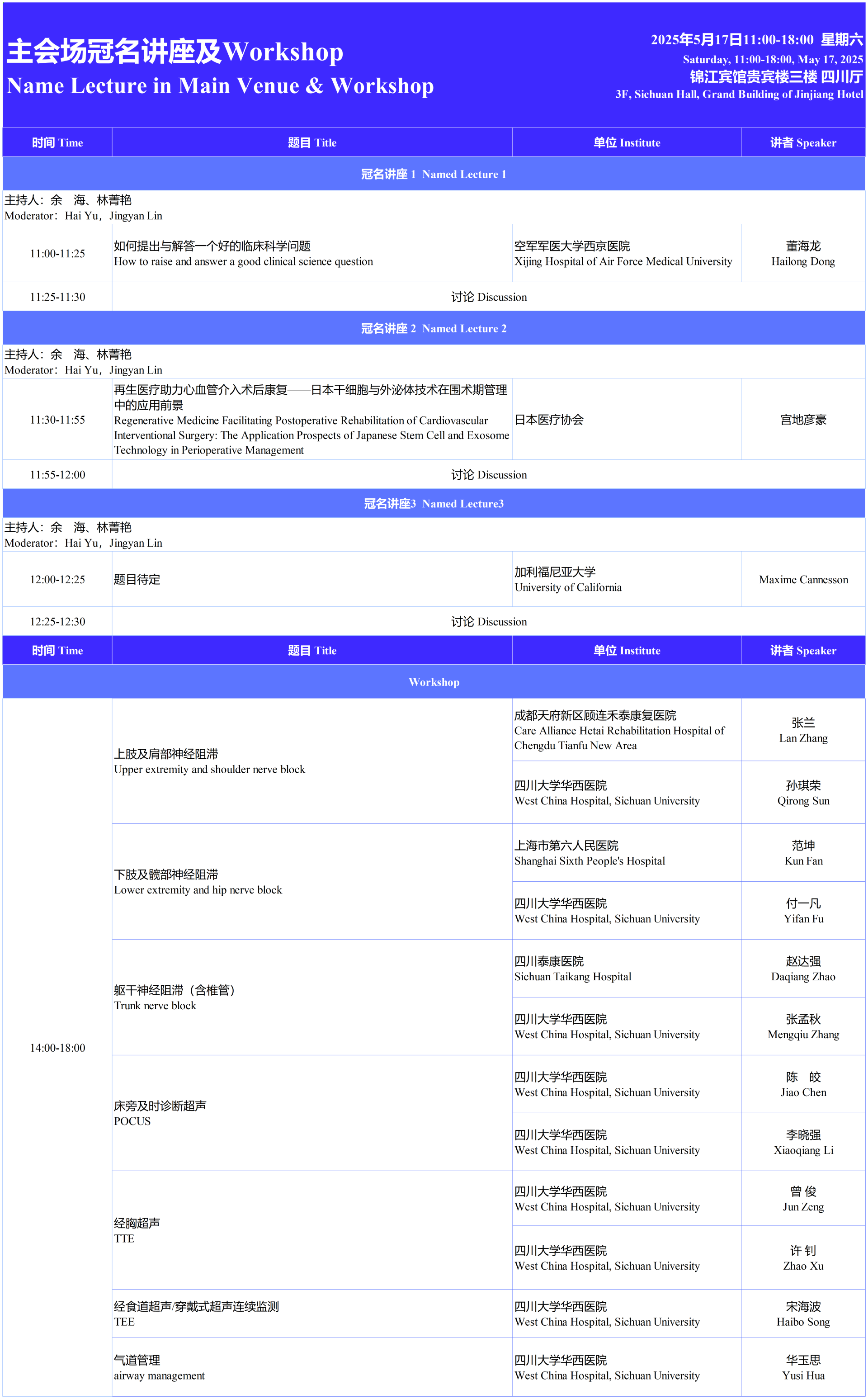Screen dimensions: 868x1399
Task: Click 'Lower extremity and hip nerve block'
Action: pyautogui.click(x=198, y=890)
